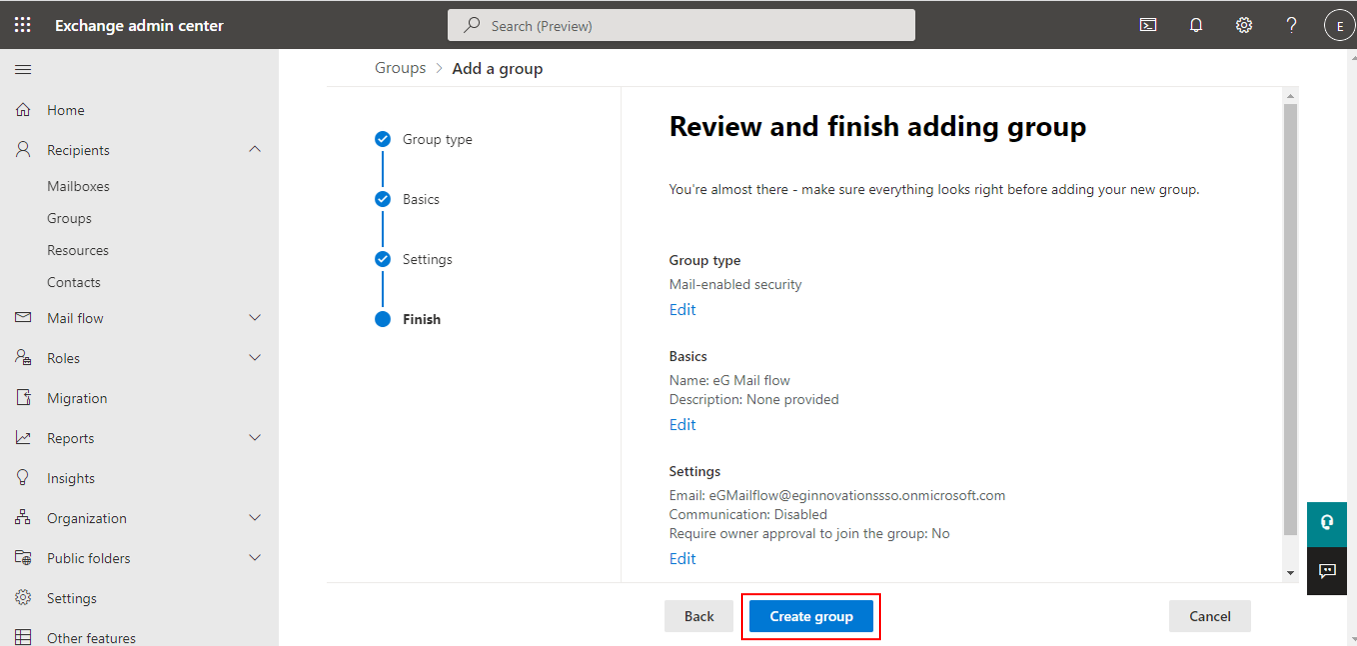The image size is (1357, 646).
Task: Toggle the hamburger navigation menu
Action: (22, 69)
